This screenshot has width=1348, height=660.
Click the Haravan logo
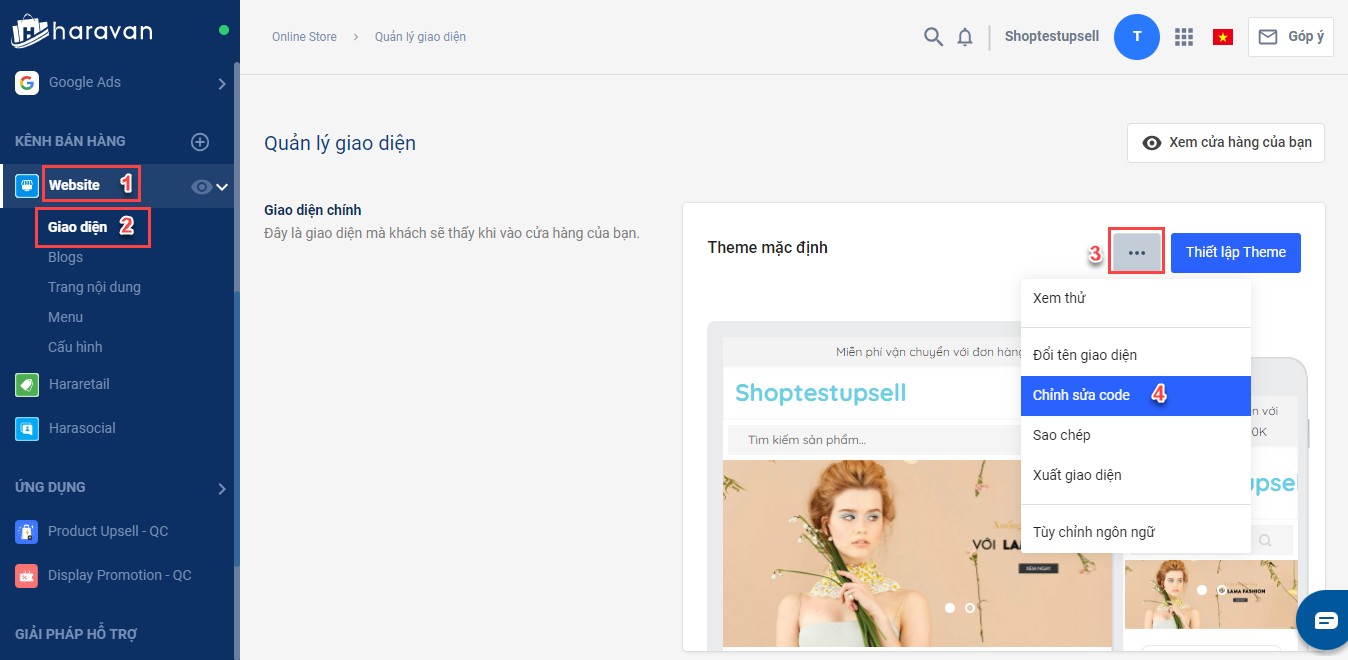tap(82, 30)
